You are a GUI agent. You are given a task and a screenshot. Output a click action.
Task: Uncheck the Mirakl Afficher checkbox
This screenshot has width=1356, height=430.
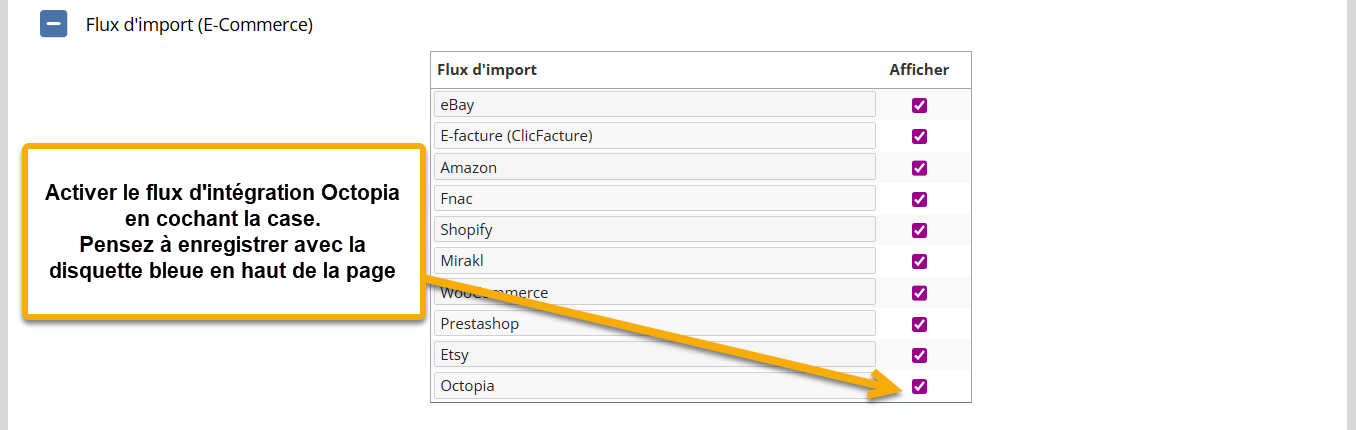coord(919,261)
